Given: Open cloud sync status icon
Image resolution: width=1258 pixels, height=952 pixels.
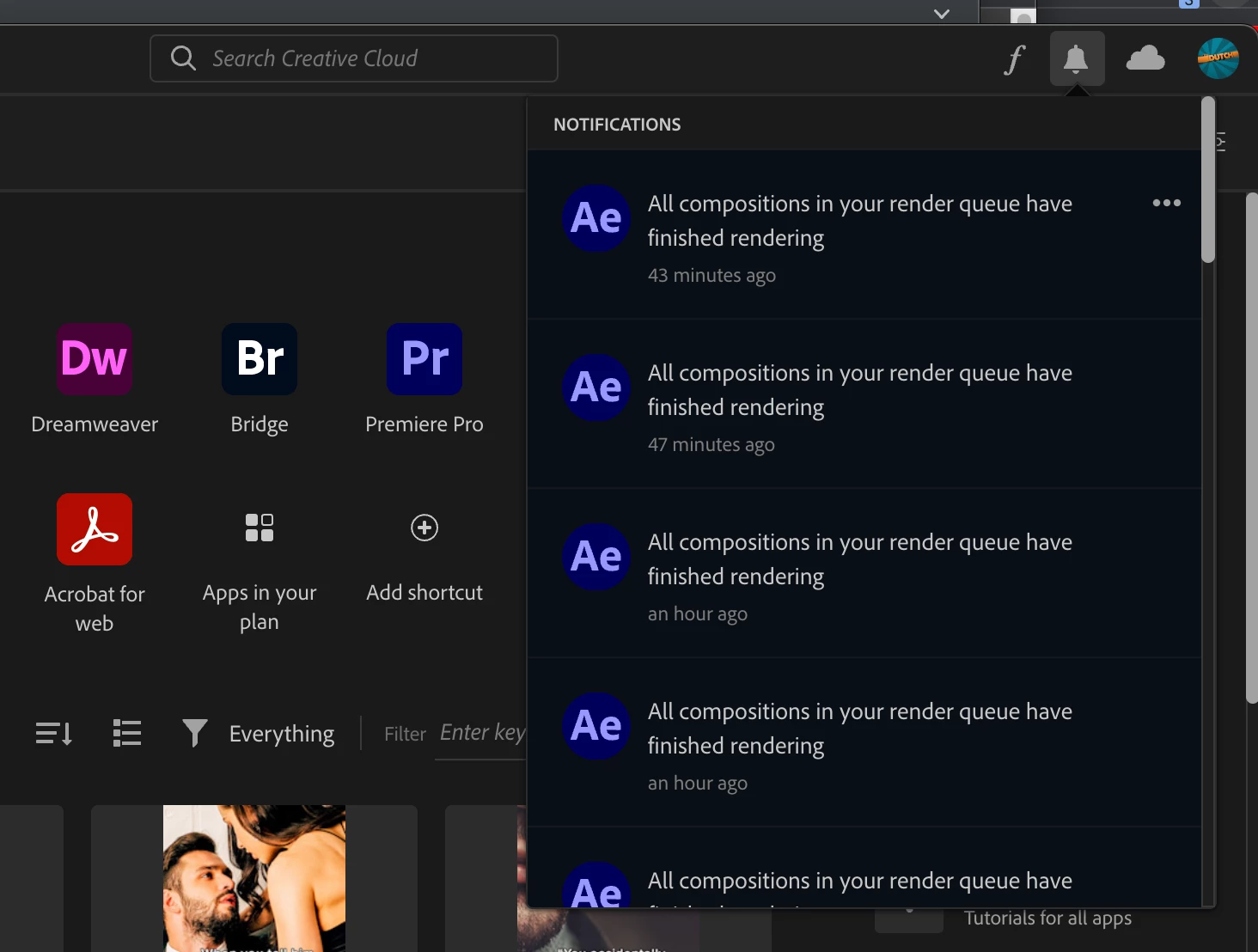Looking at the screenshot, I should (x=1145, y=58).
